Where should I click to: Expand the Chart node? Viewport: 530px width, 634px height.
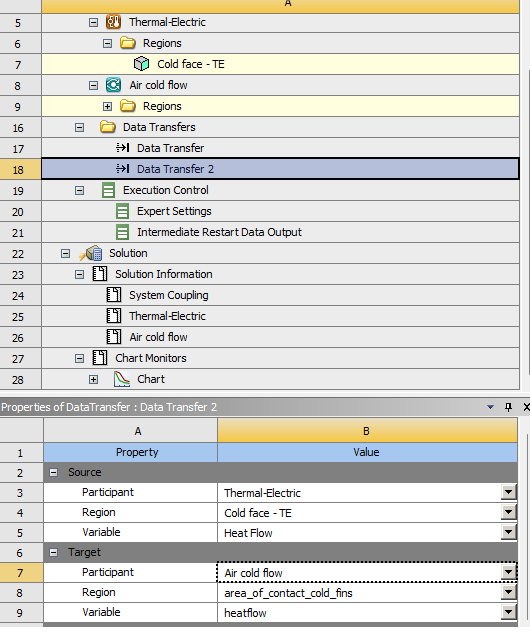pos(93,380)
